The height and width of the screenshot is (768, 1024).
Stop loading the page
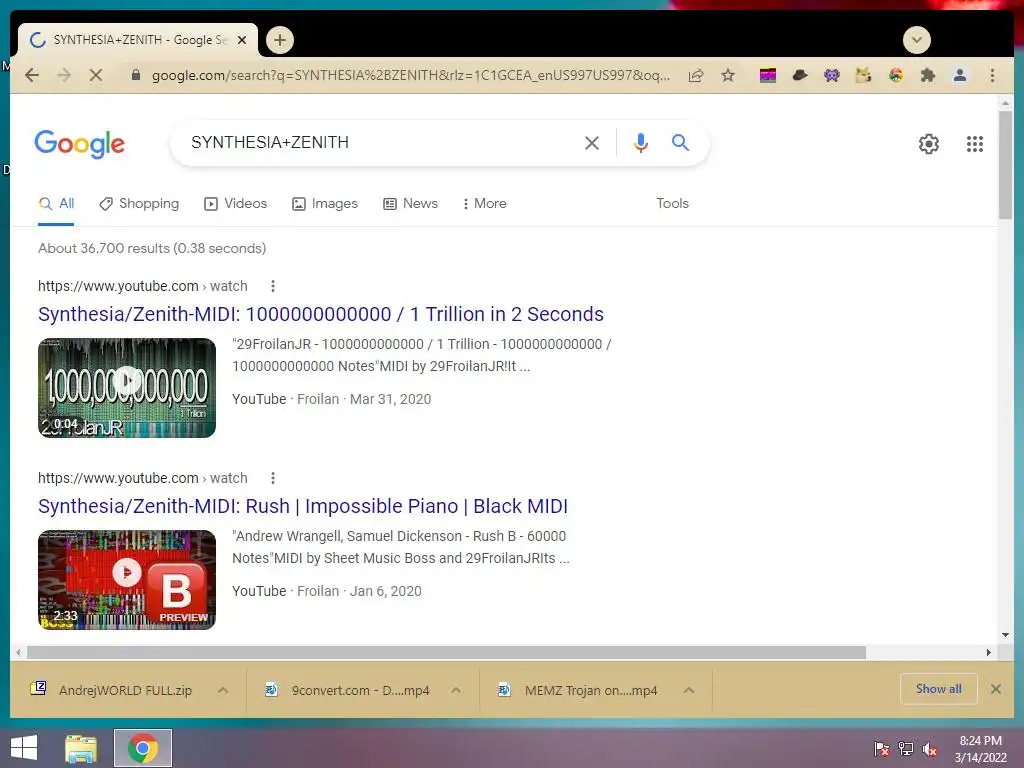(x=95, y=75)
